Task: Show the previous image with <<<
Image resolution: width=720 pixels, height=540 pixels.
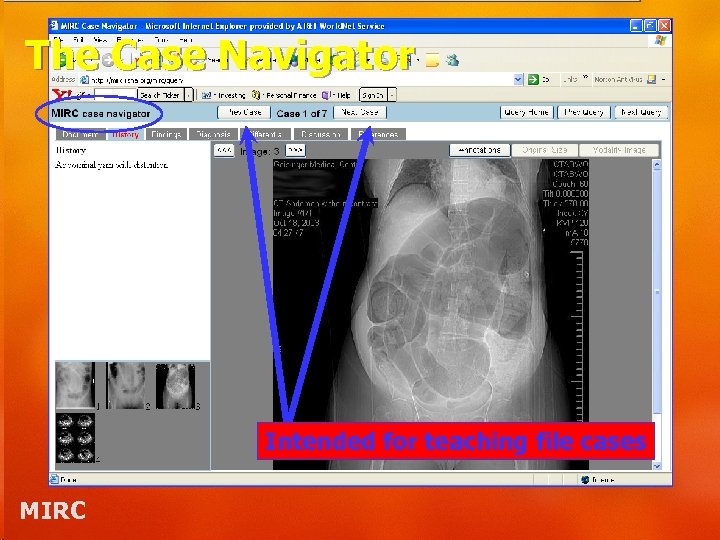Action: click(x=224, y=151)
